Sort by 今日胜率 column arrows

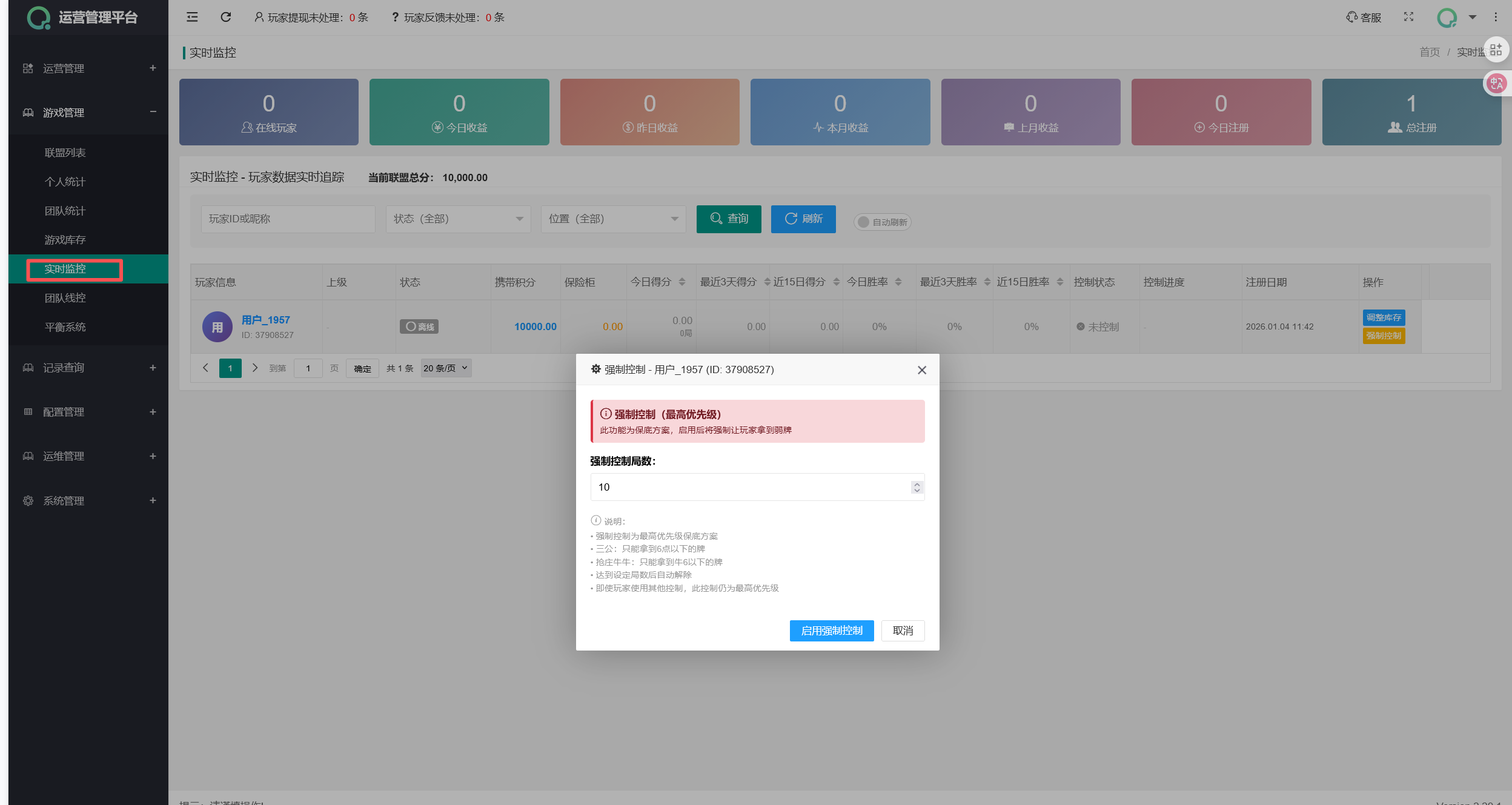pyautogui.click(x=898, y=282)
